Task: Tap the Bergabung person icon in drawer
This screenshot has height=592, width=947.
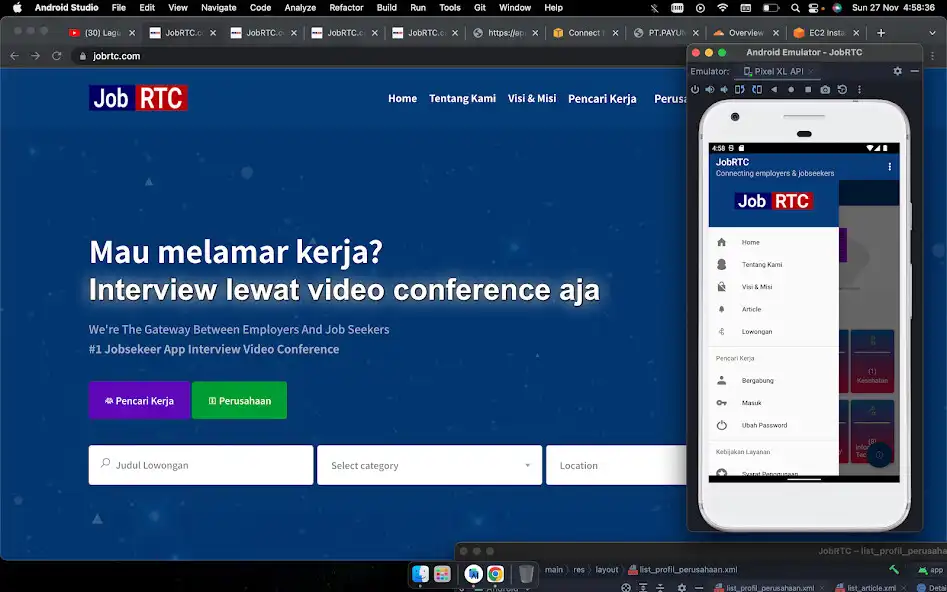Action: tap(721, 381)
